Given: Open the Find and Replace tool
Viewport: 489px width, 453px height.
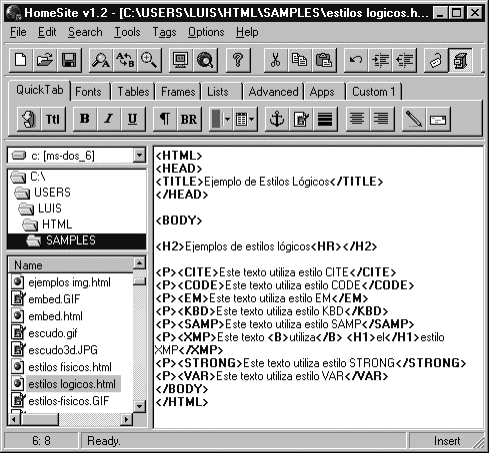Looking at the screenshot, I should pos(125,60).
